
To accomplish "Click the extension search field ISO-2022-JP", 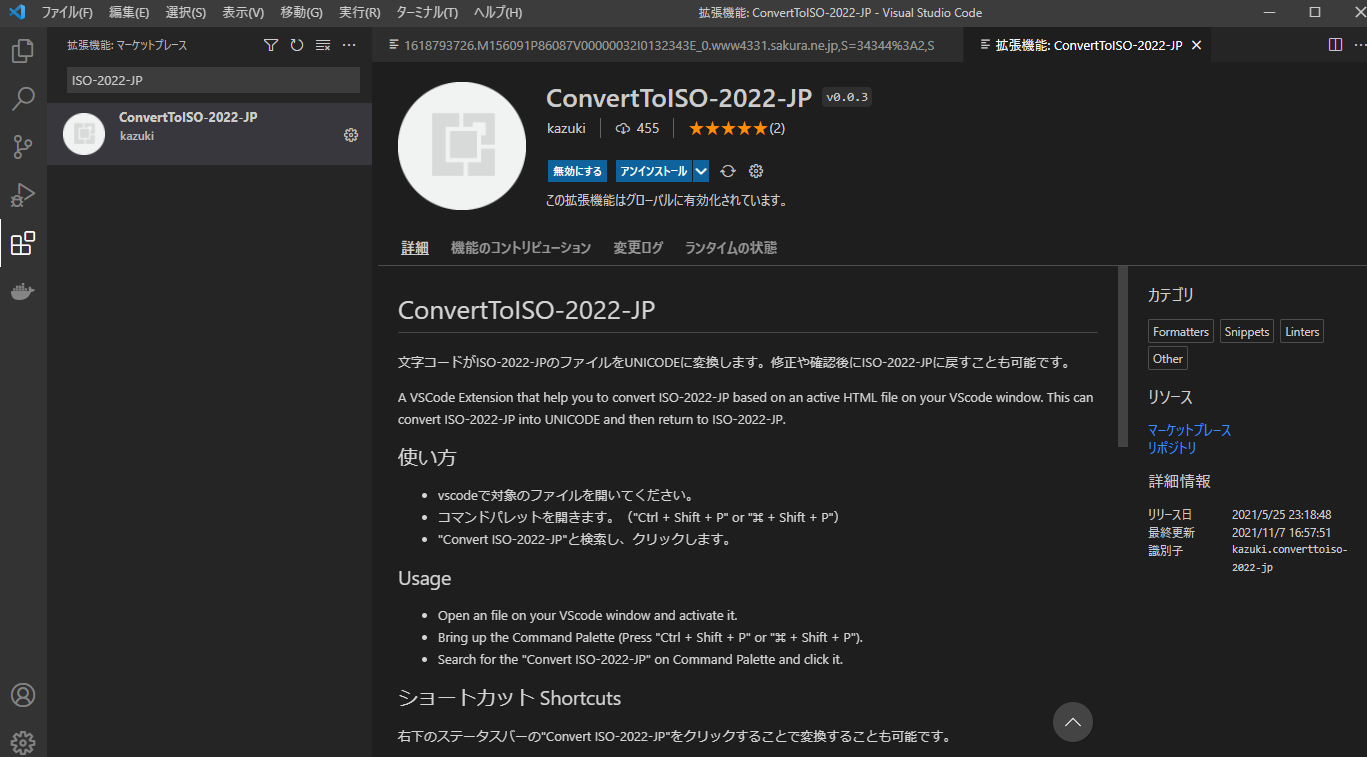I will click(x=213, y=80).
